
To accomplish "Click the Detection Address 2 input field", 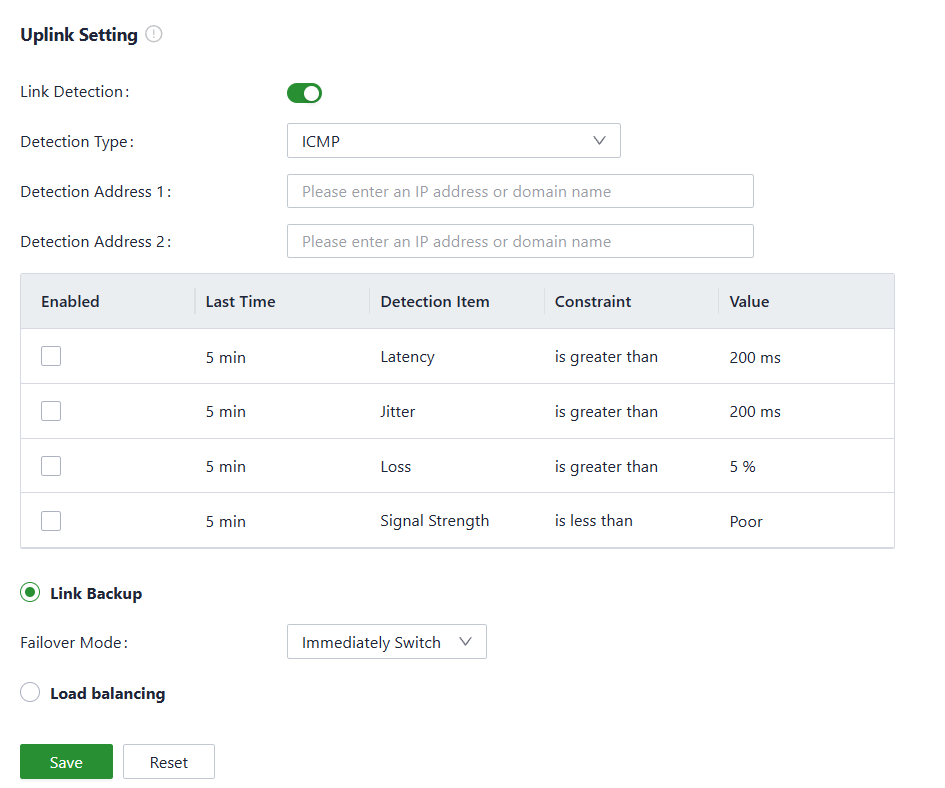I will 519,241.
